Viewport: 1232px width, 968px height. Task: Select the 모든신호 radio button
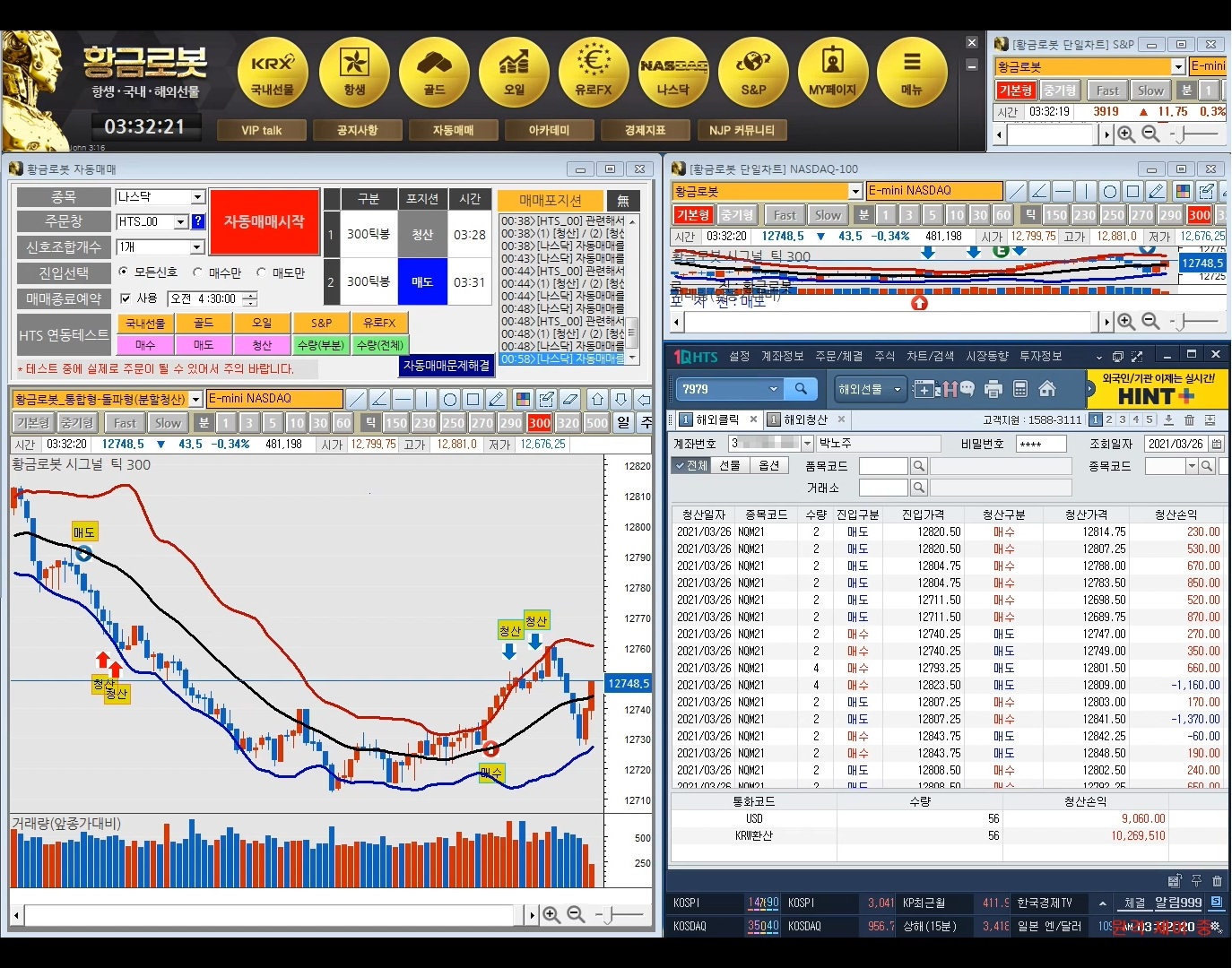[x=124, y=272]
